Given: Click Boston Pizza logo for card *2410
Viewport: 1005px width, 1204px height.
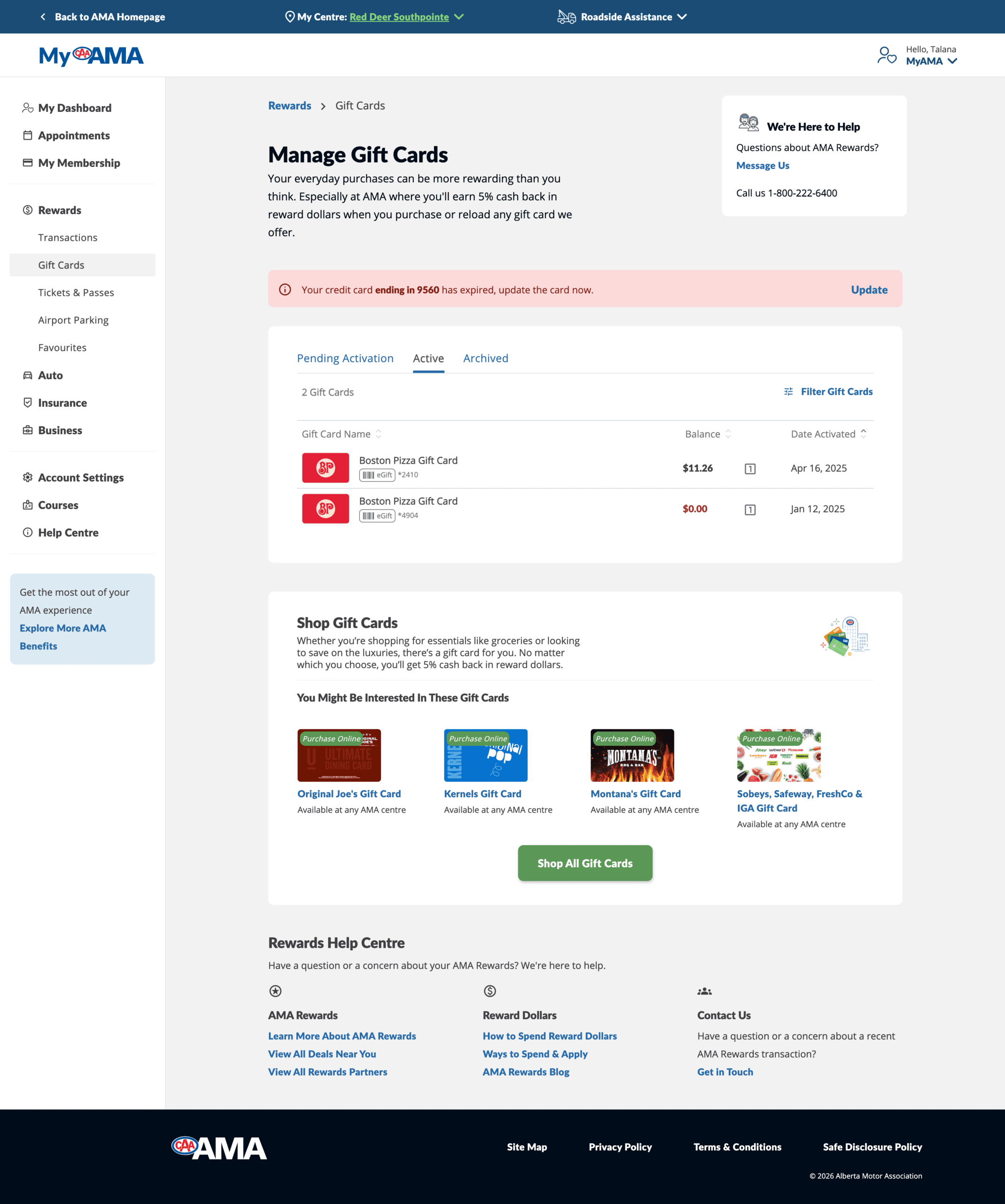Looking at the screenshot, I should click(325, 468).
